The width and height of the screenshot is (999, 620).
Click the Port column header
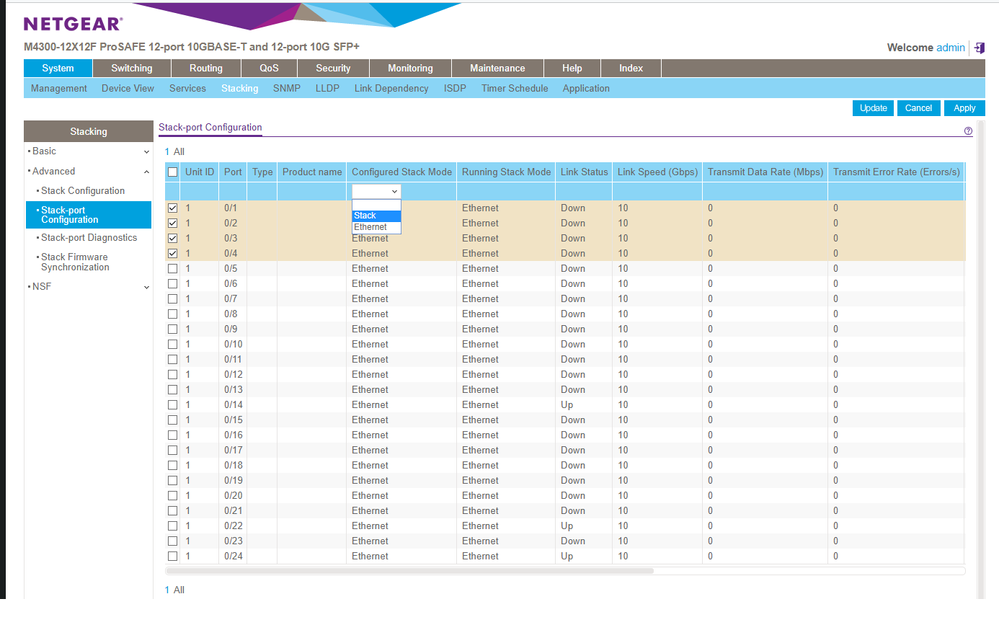point(233,172)
